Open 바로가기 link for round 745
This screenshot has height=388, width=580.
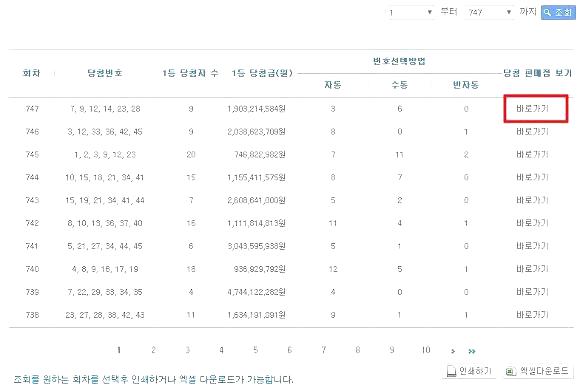click(532, 154)
